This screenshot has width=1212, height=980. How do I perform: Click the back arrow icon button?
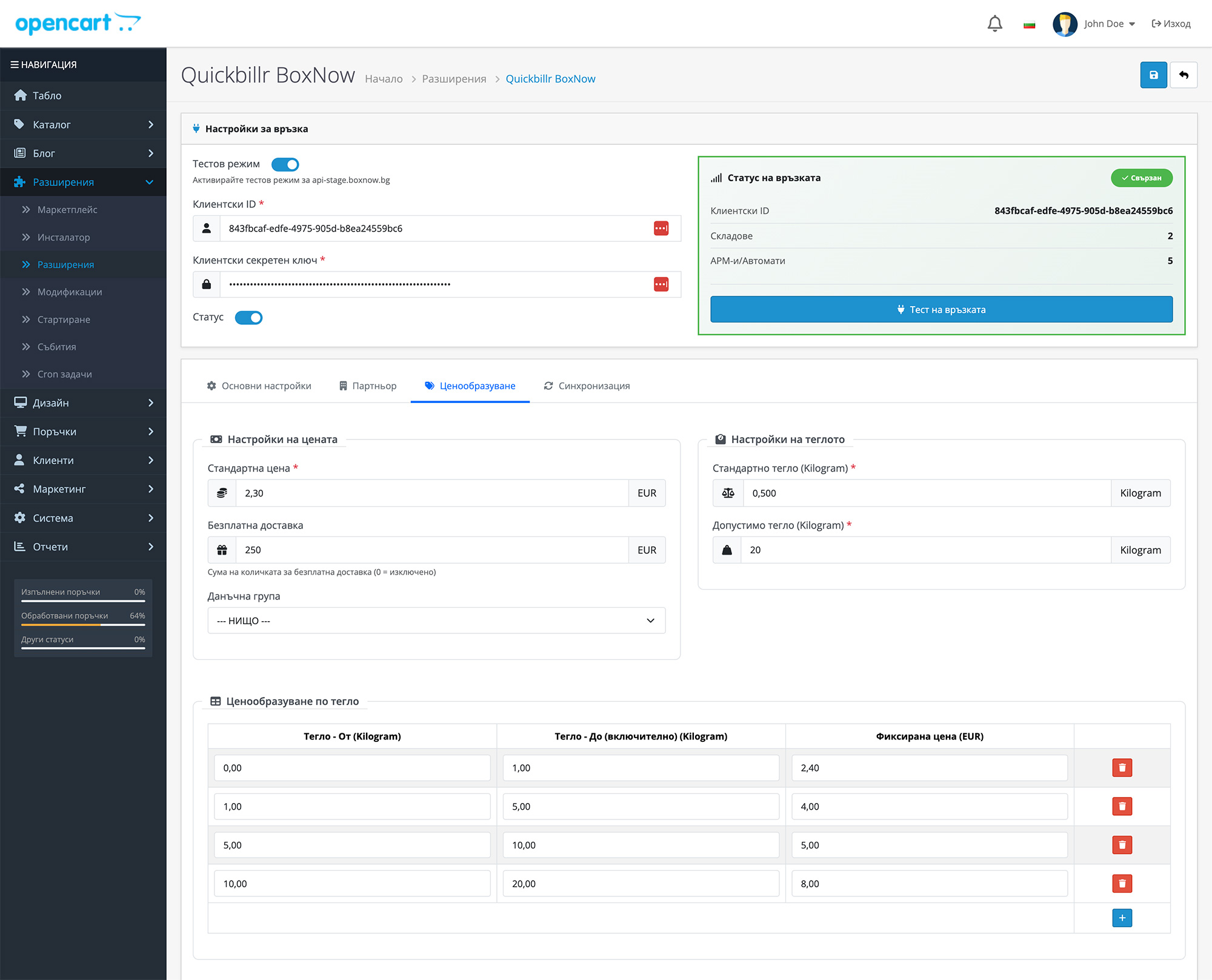[1184, 75]
